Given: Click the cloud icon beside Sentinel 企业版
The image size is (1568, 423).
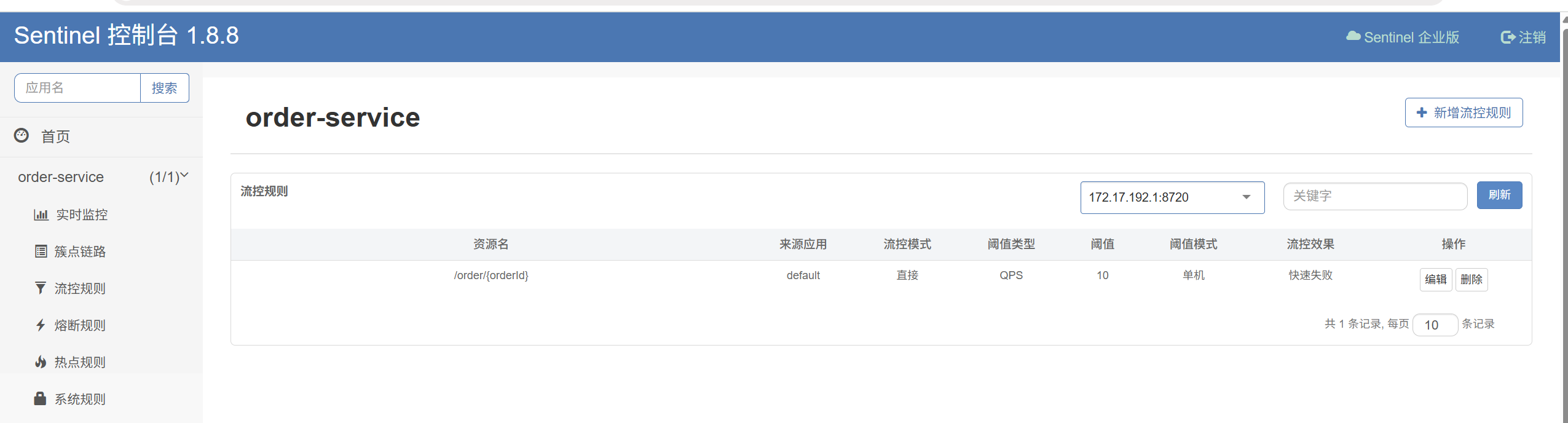Looking at the screenshot, I should tap(1353, 36).
